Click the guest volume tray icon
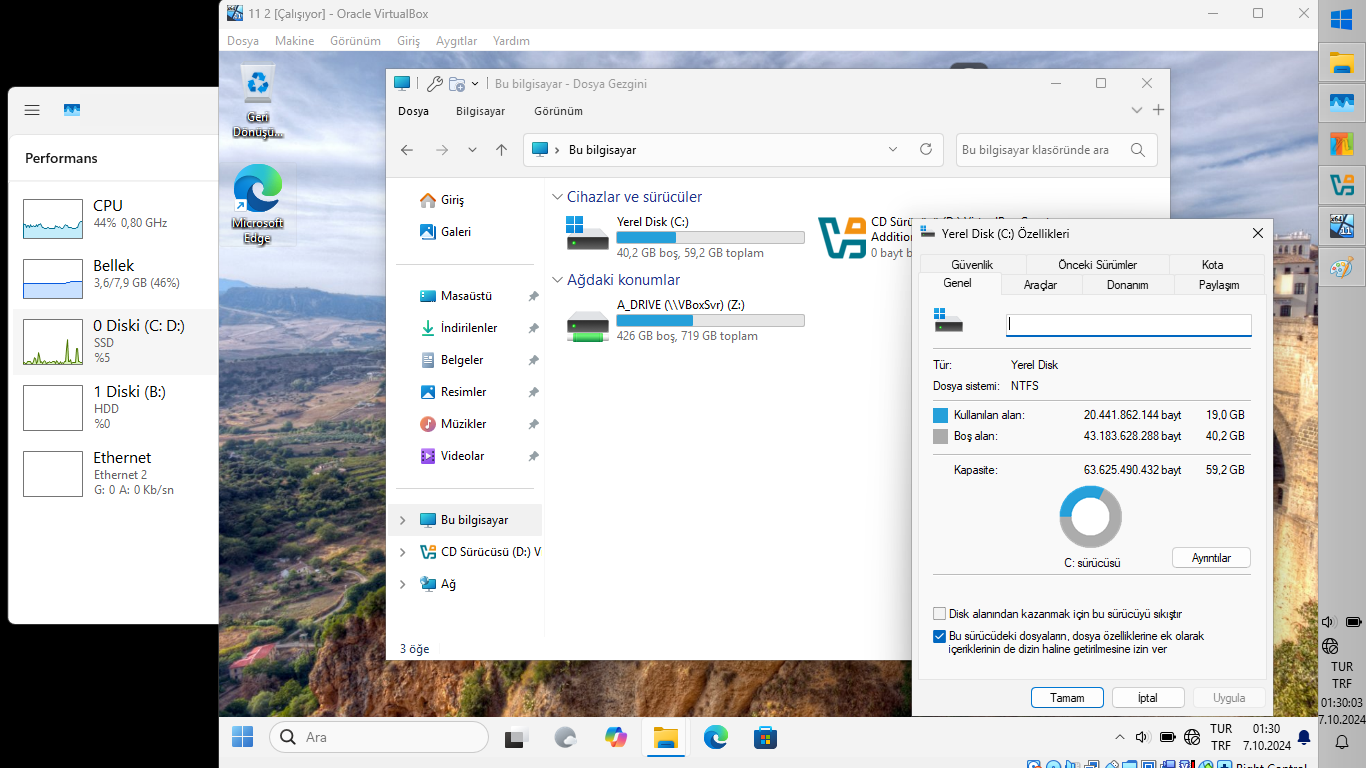This screenshot has height=768, width=1366. pyautogui.click(x=1142, y=737)
